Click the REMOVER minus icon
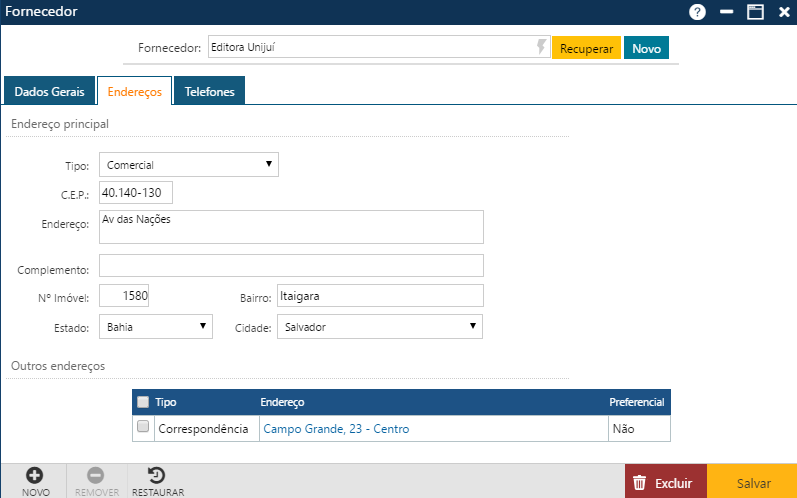 96,475
